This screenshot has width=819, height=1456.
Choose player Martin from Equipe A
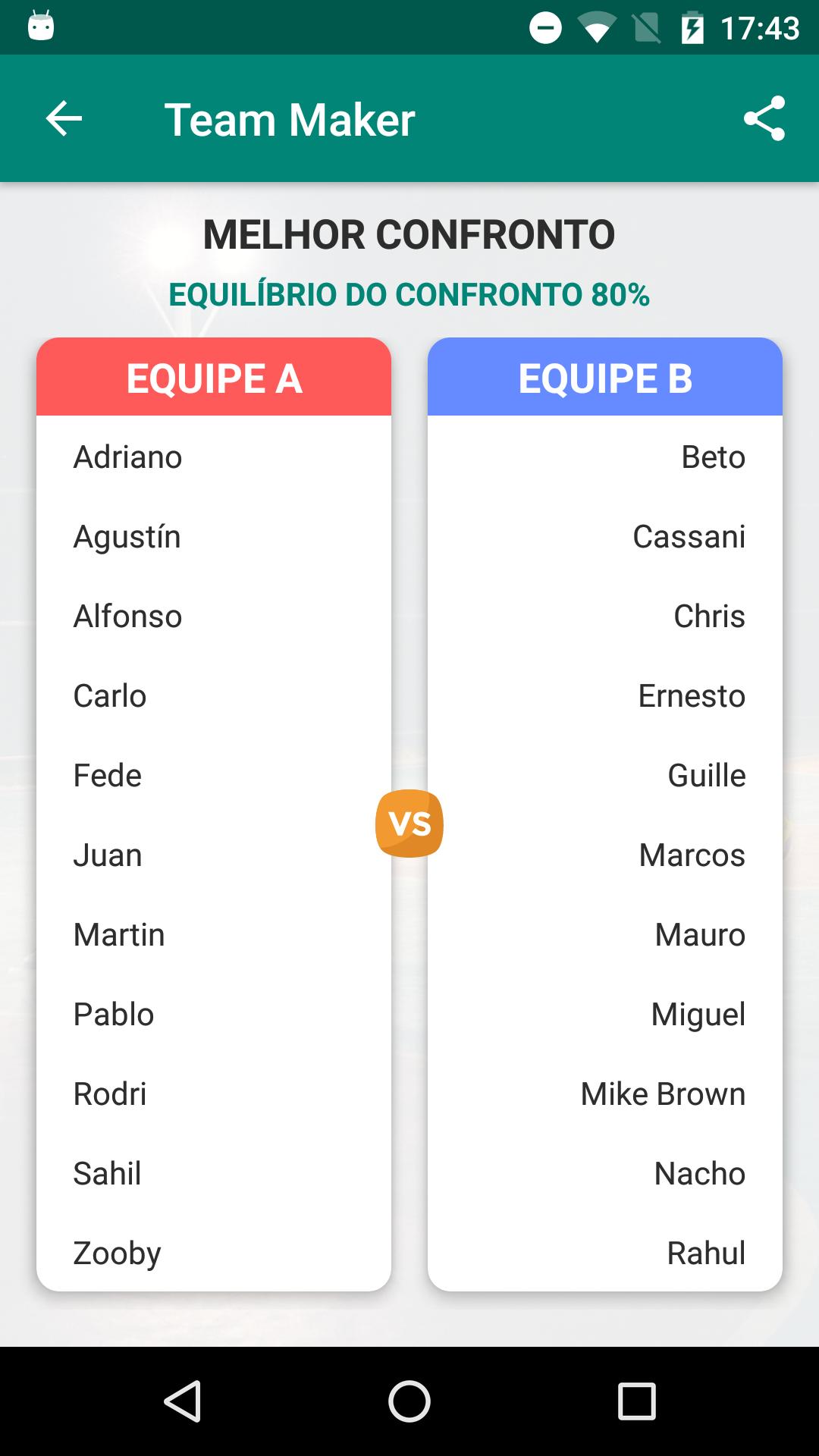click(119, 935)
